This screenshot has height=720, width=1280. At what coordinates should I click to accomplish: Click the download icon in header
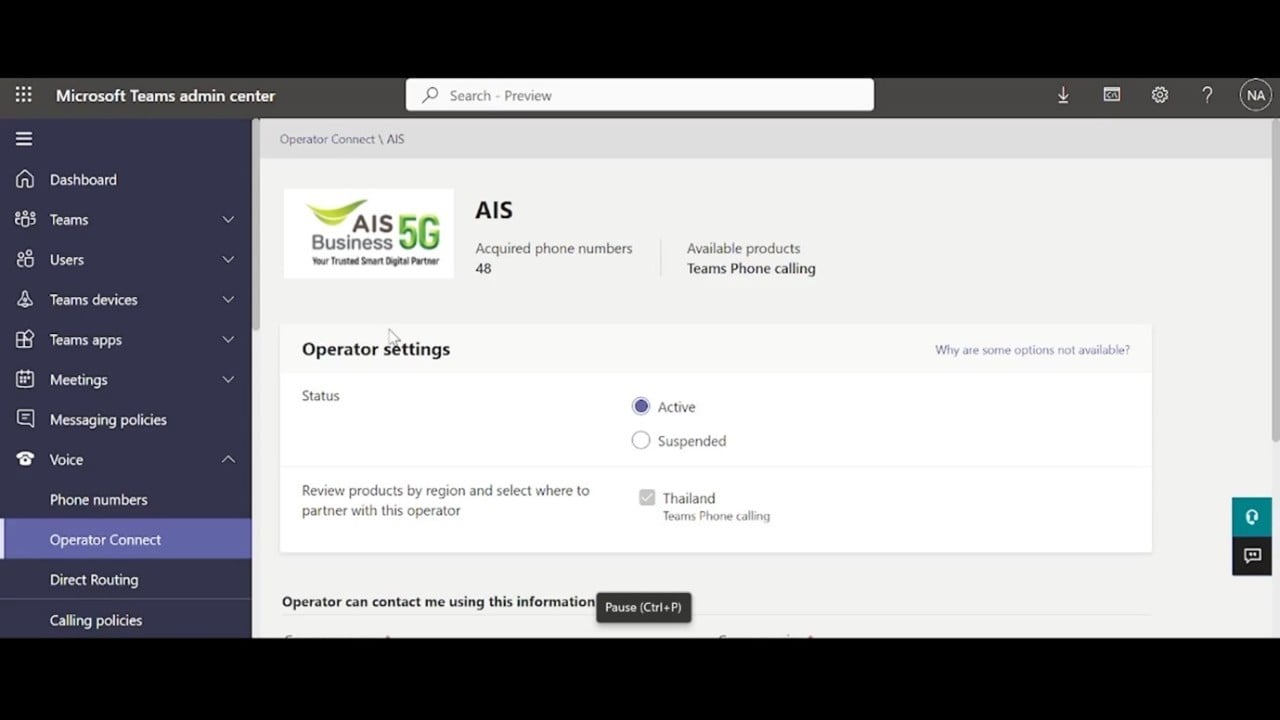coord(1063,95)
